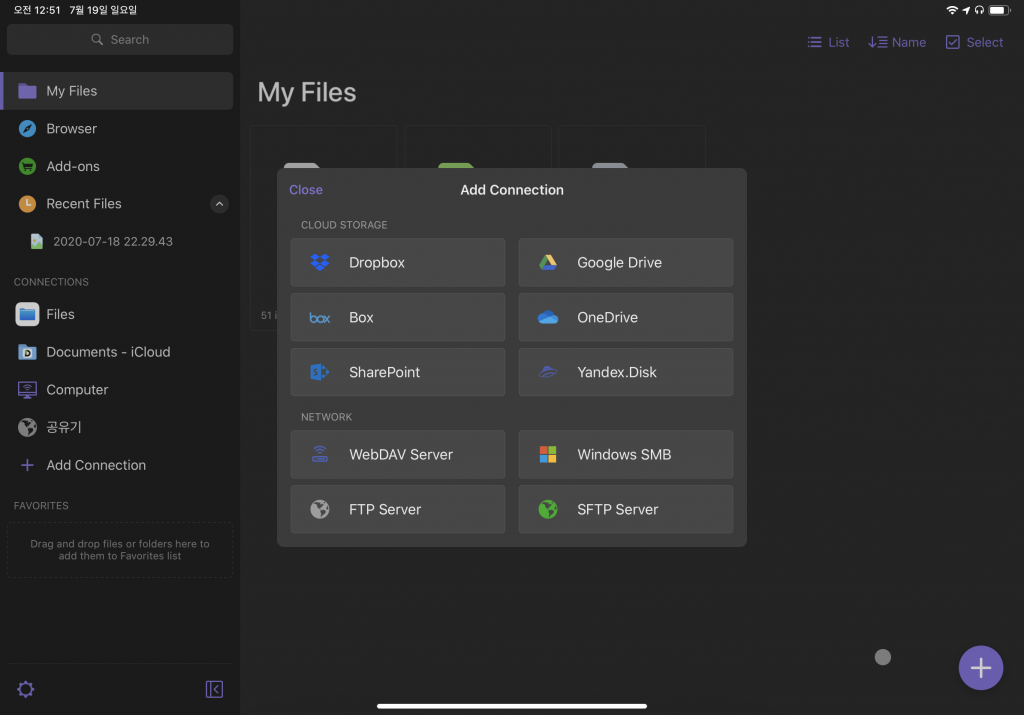Click the Recent Files clock icon
The height and width of the screenshot is (715, 1024).
27,204
